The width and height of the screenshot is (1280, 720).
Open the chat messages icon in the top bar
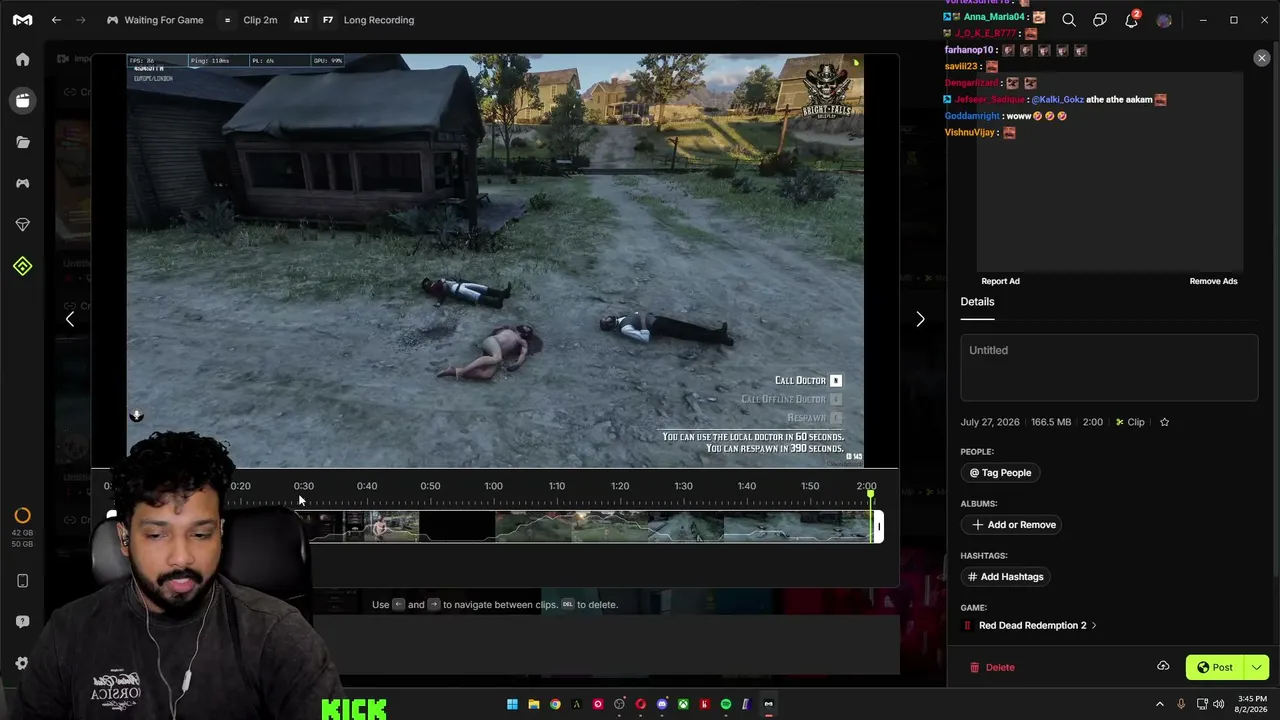(1100, 20)
